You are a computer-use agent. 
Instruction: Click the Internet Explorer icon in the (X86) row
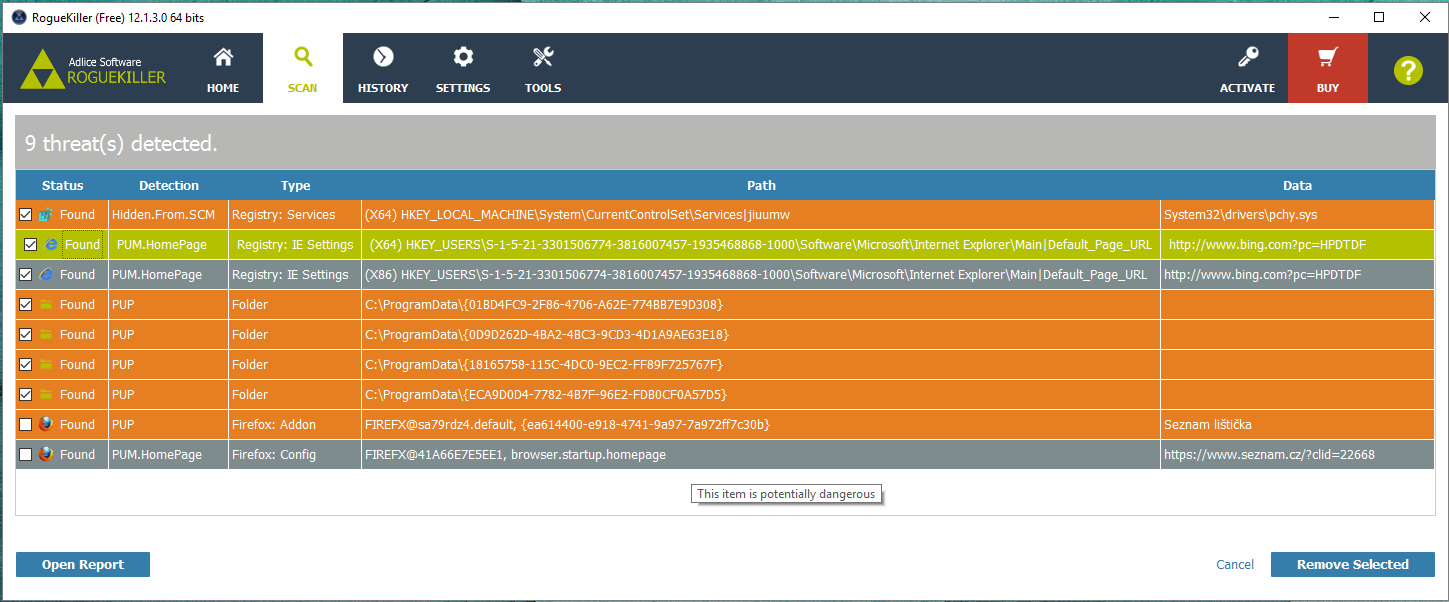pyautogui.click(x=45, y=275)
